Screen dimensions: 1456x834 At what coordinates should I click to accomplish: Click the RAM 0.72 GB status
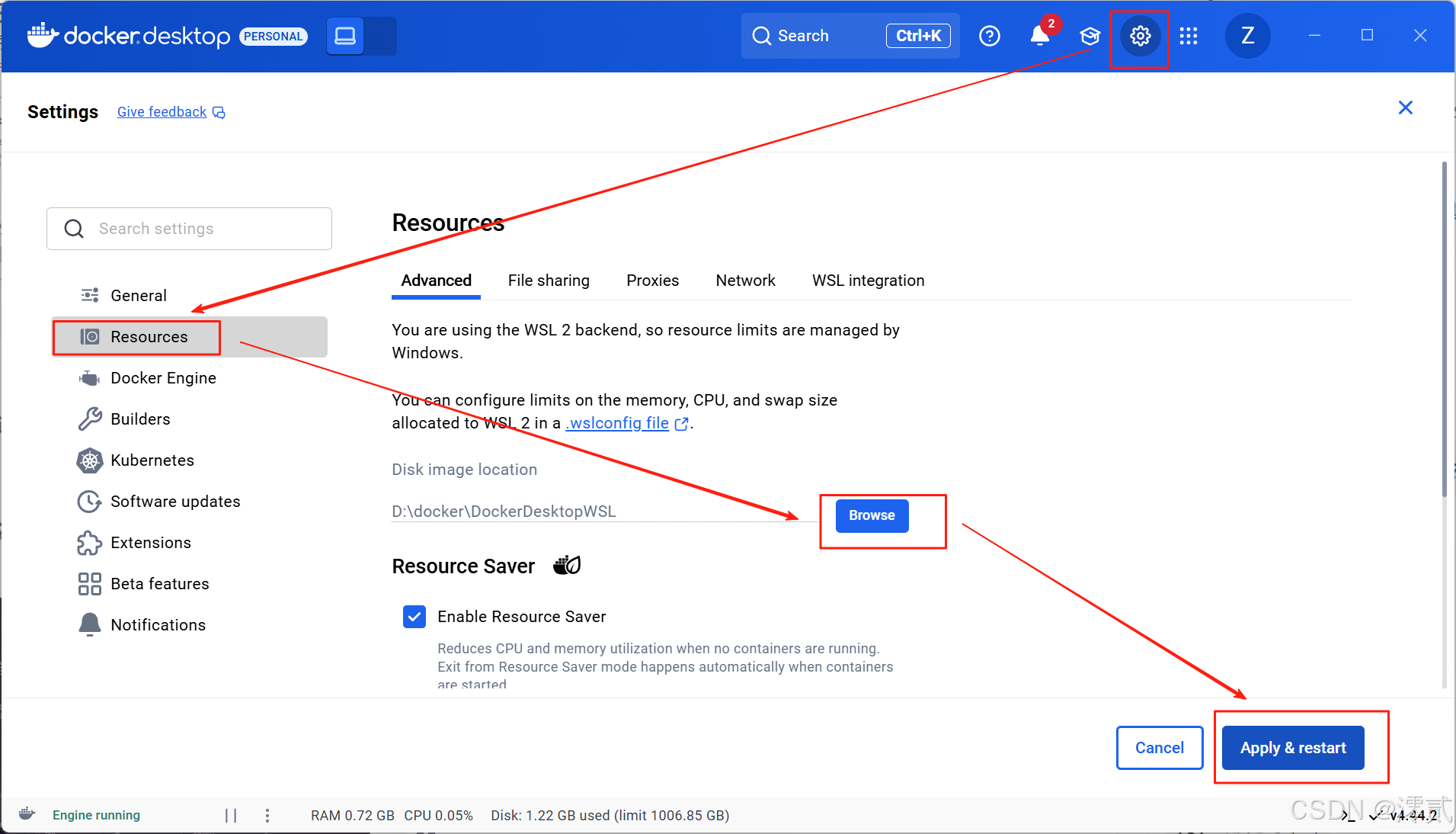353,815
